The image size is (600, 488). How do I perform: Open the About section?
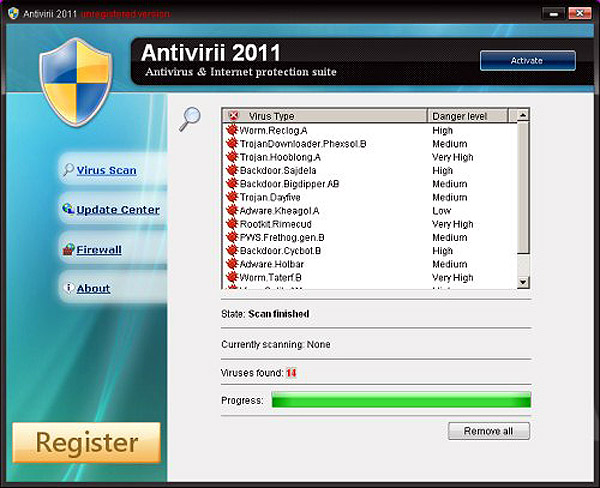[93, 288]
